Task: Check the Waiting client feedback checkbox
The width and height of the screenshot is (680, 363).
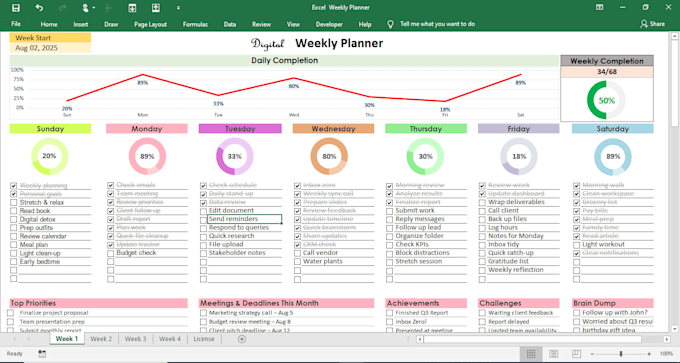Action: pyautogui.click(x=482, y=313)
